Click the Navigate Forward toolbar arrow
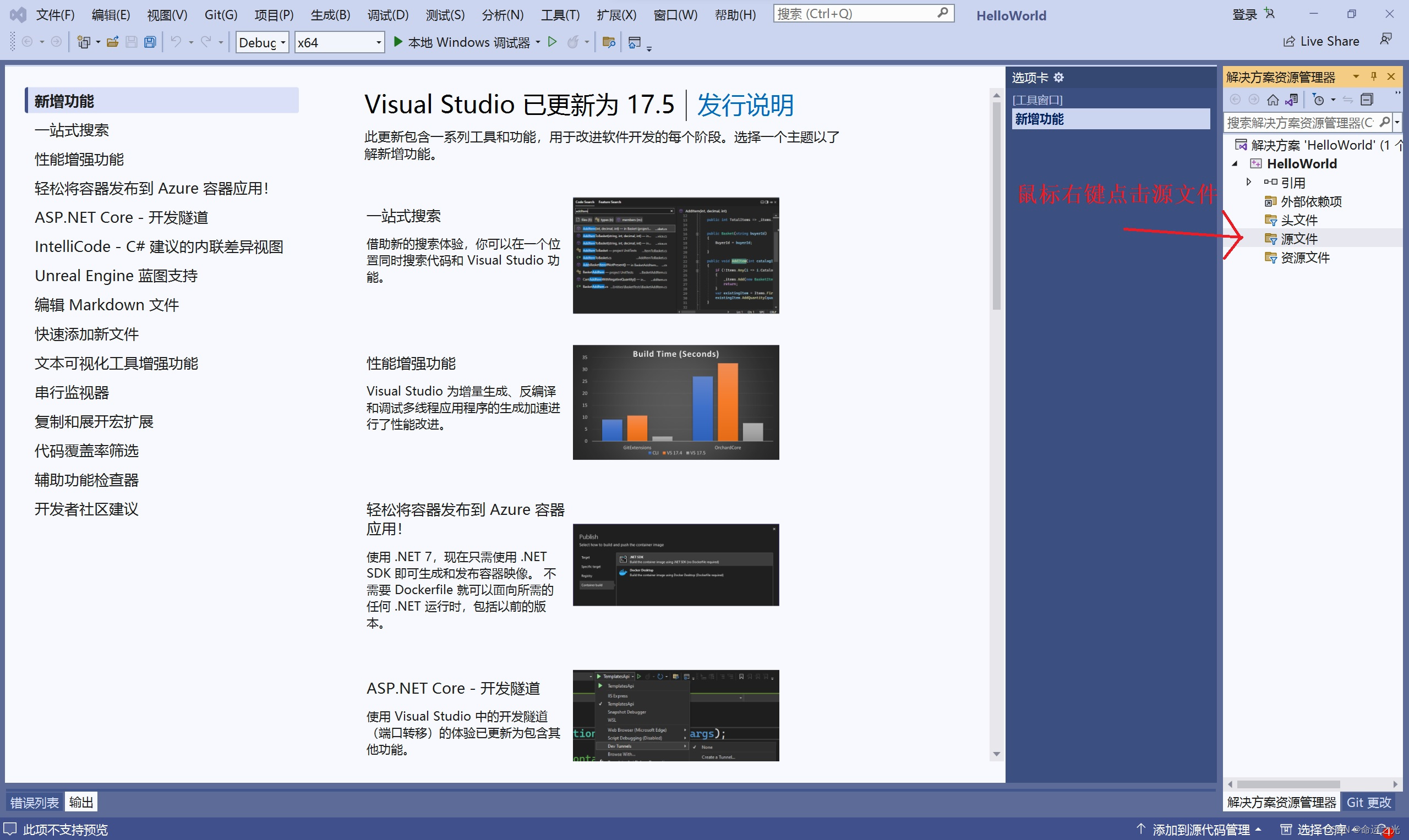Viewport: 1409px width, 840px height. (x=56, y=42)
